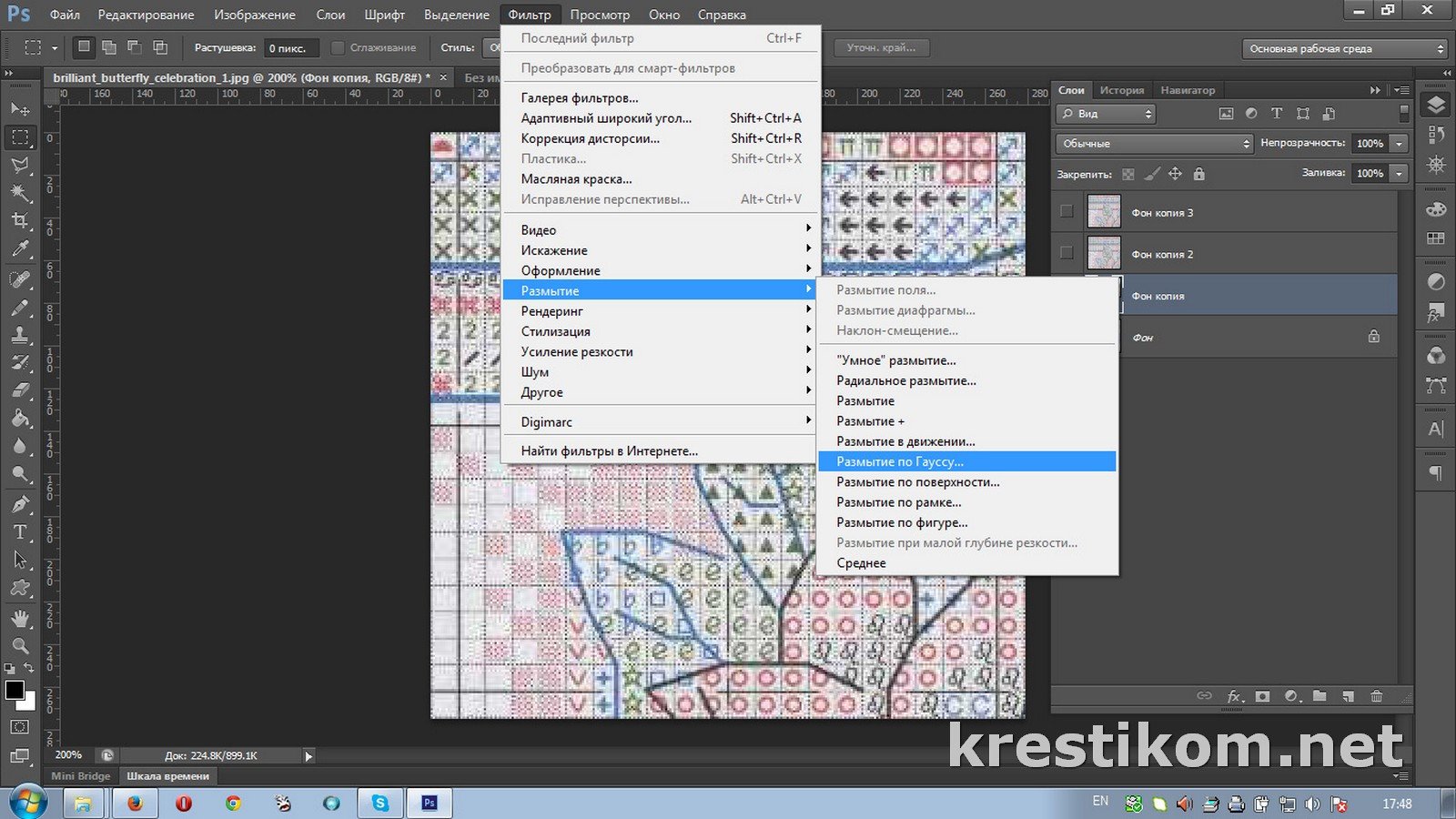The width and height of the screenshot is (1456, 819).
Task: Select the Lasso tool
Action: point(20,165)
